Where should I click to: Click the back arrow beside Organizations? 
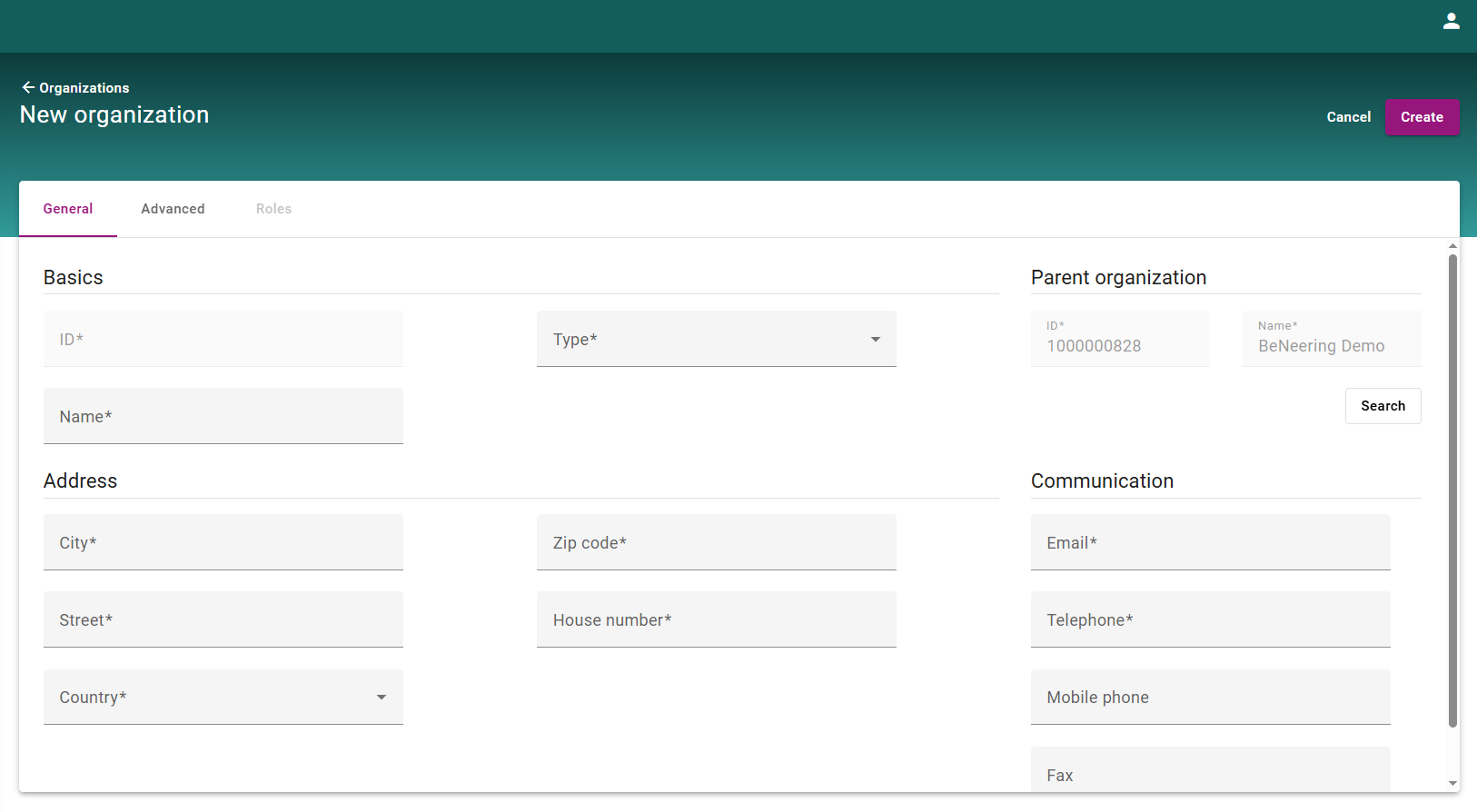(x=28, y=87)
